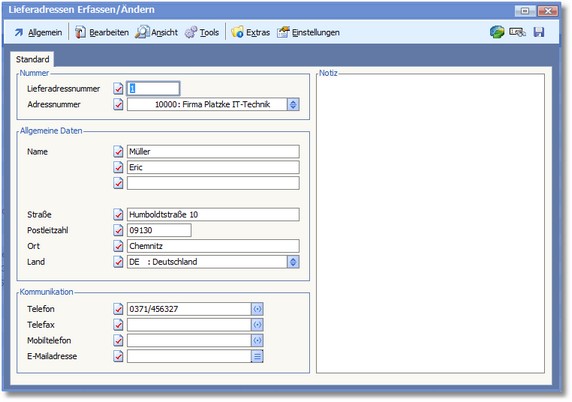Expand the Adressnummer dropdown
This screenshot has width=572, height=402.
pyautogui.click(x=293, y=104)
